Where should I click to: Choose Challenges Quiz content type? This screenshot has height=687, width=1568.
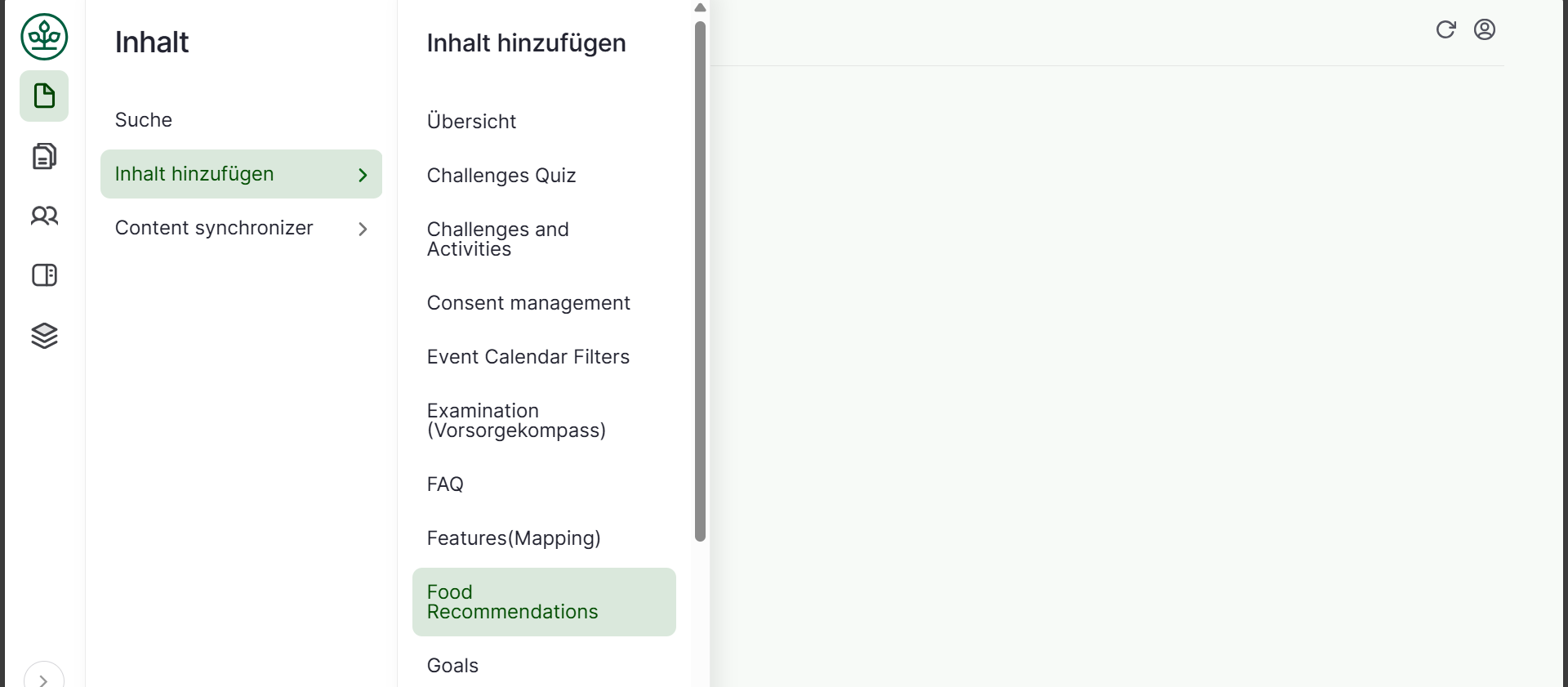[x=501, y=176]
